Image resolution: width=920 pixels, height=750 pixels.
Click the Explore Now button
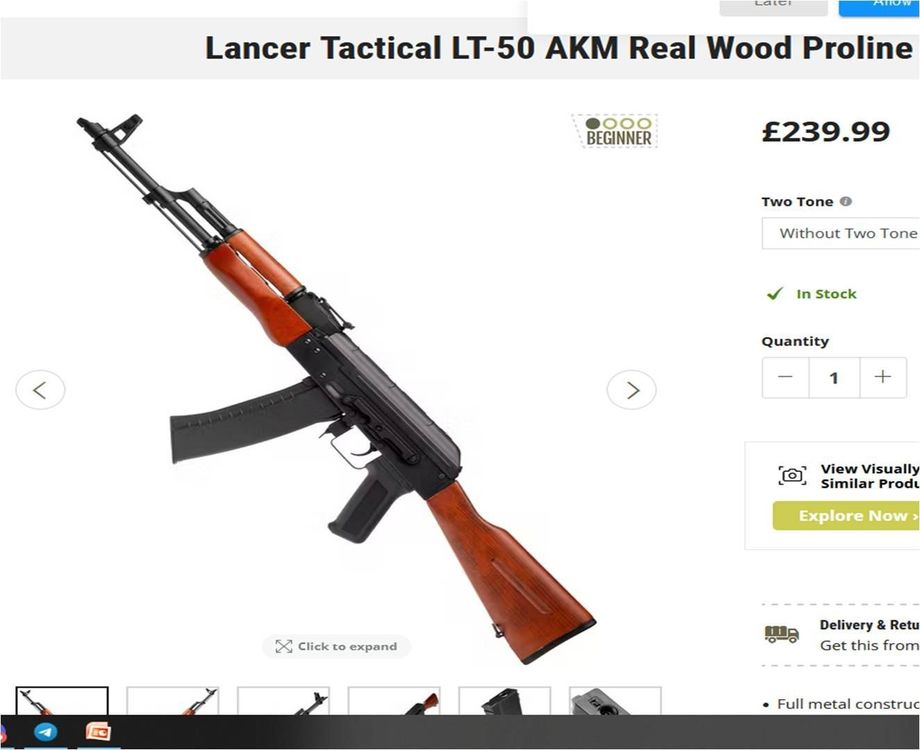click(846, 515)
